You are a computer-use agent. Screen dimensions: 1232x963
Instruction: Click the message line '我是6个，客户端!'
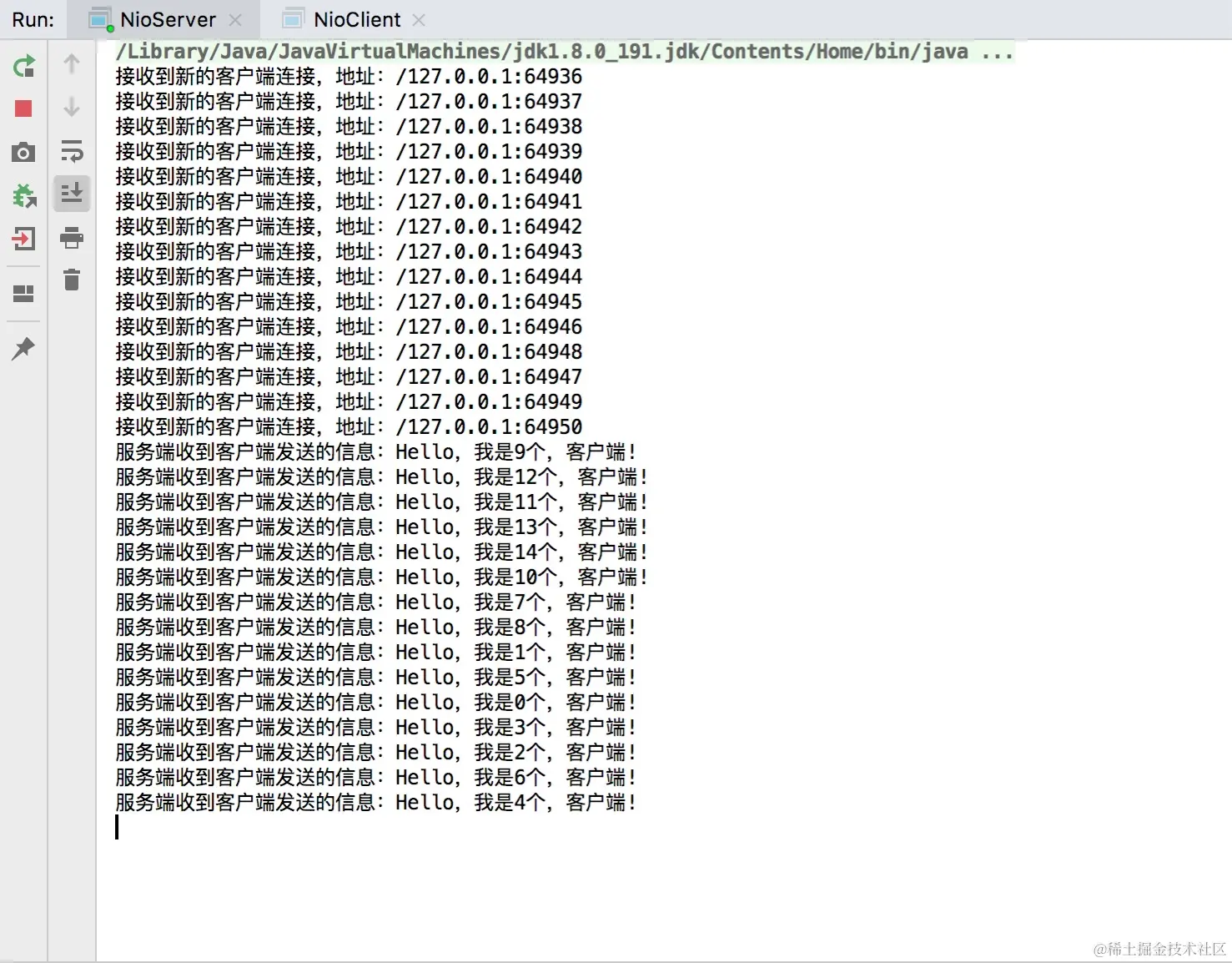coord(376,778)
